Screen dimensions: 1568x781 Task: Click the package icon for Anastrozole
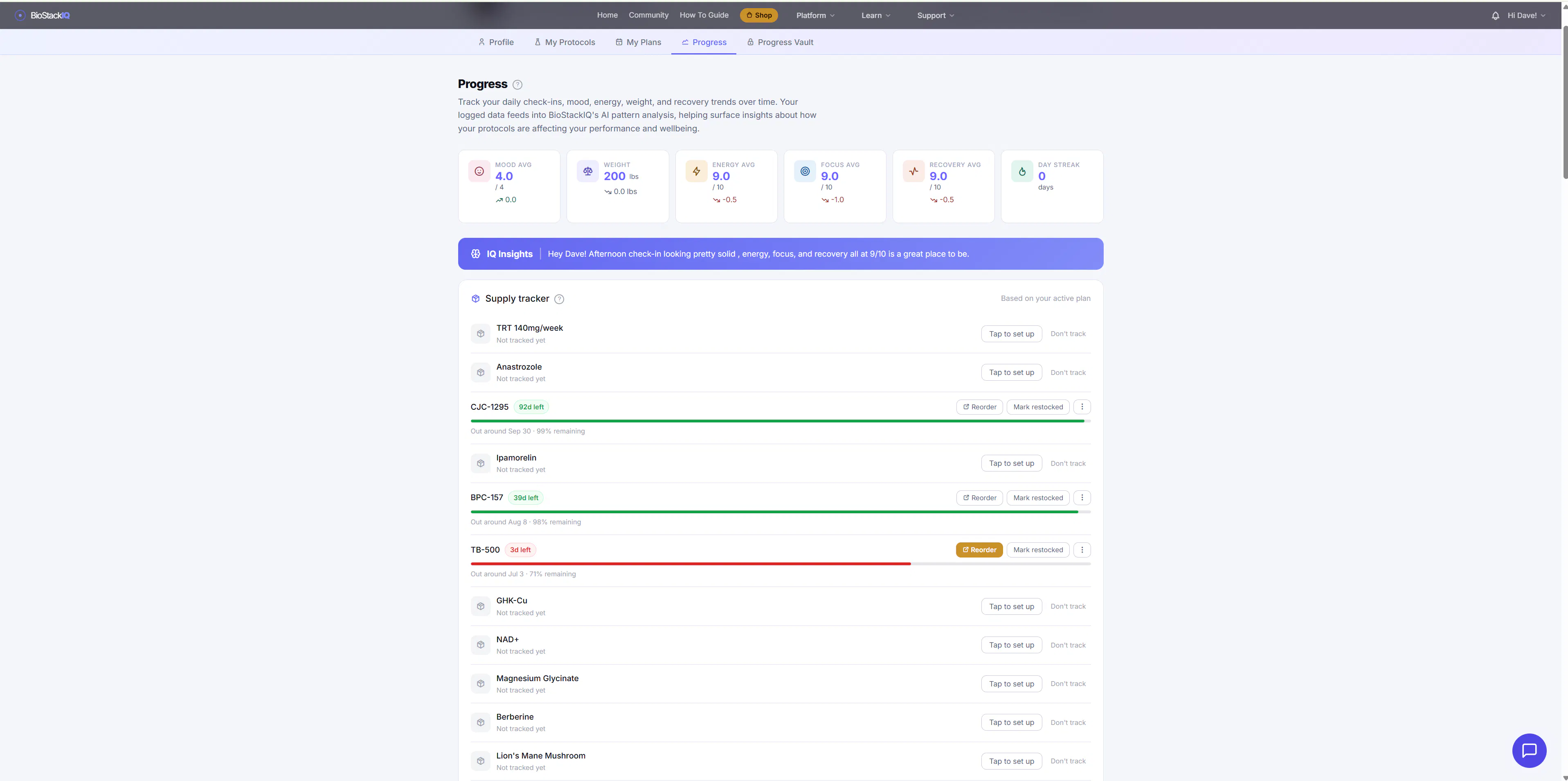coord(480,372)
